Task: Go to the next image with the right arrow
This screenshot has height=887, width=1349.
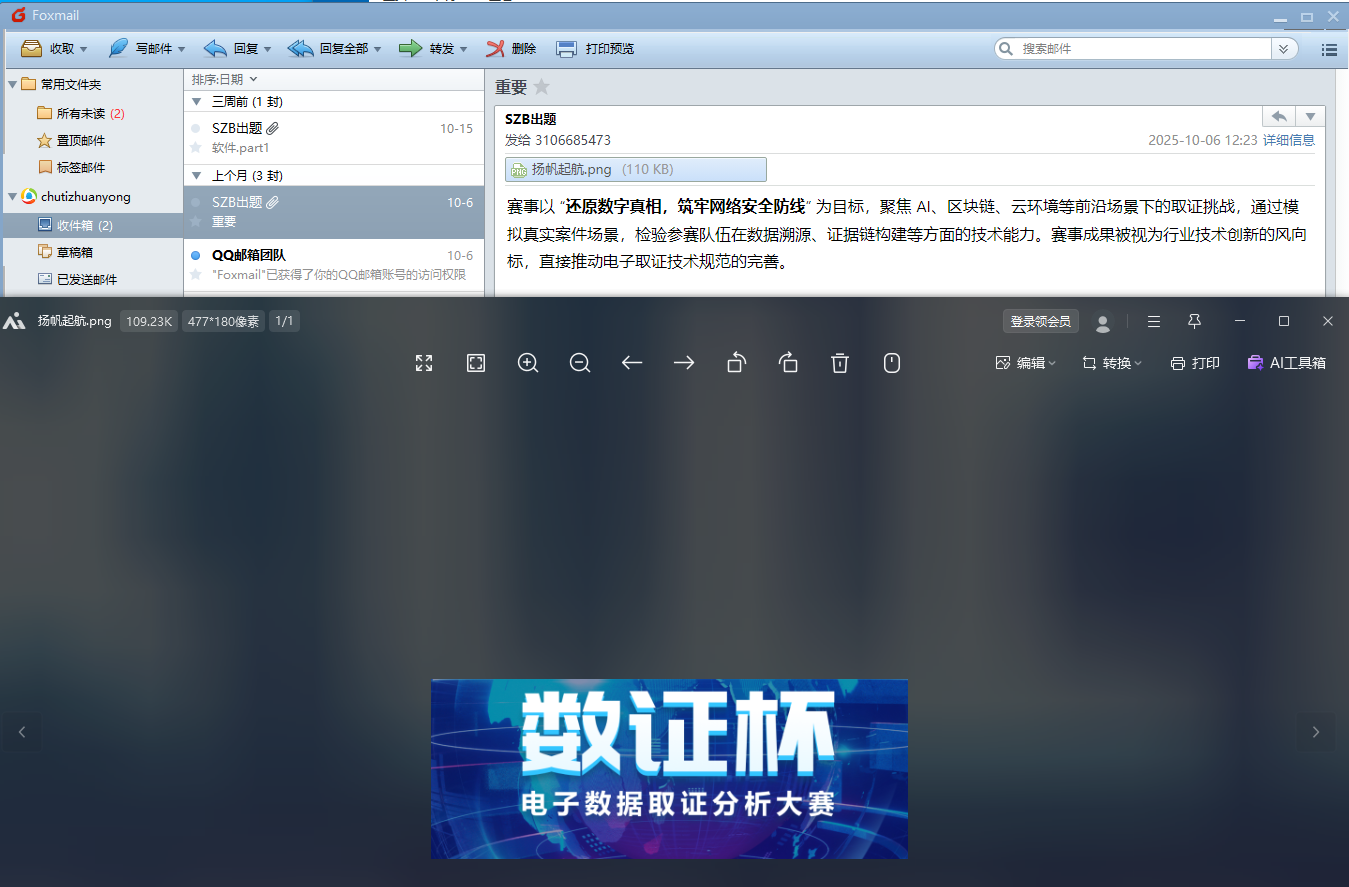Action: 684,363
